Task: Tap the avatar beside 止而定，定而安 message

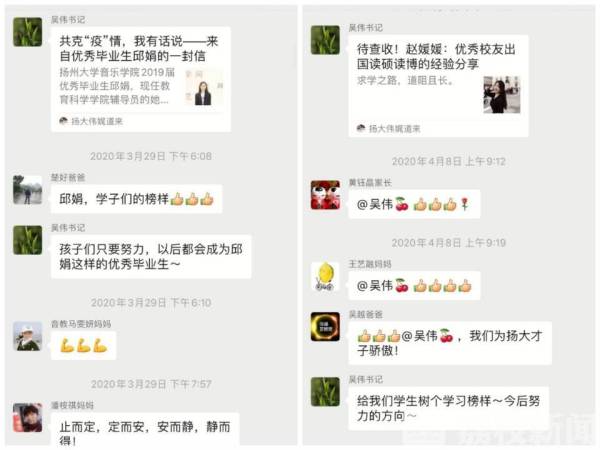Action: 28,417
